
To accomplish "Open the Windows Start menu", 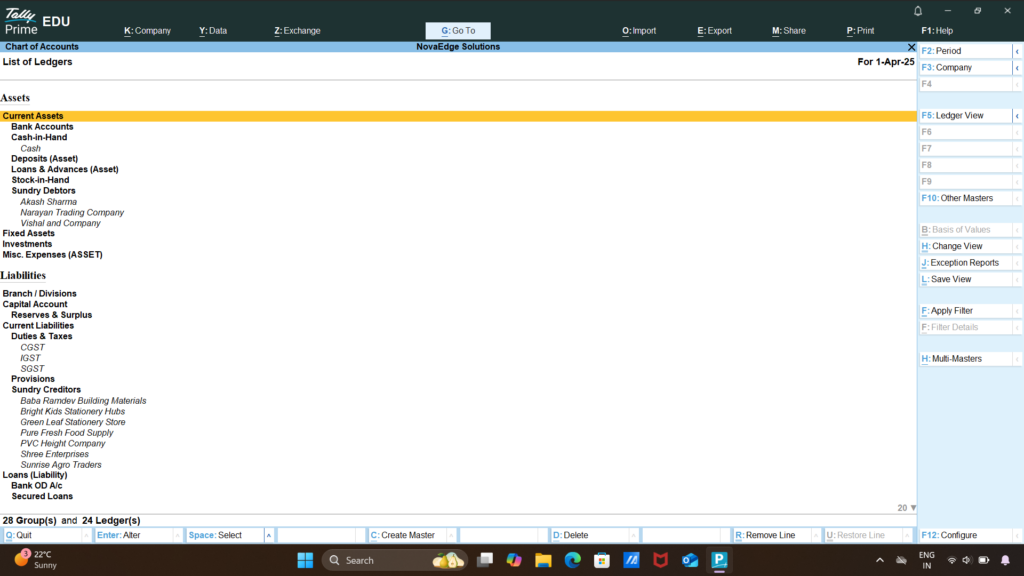I will 305,560.
